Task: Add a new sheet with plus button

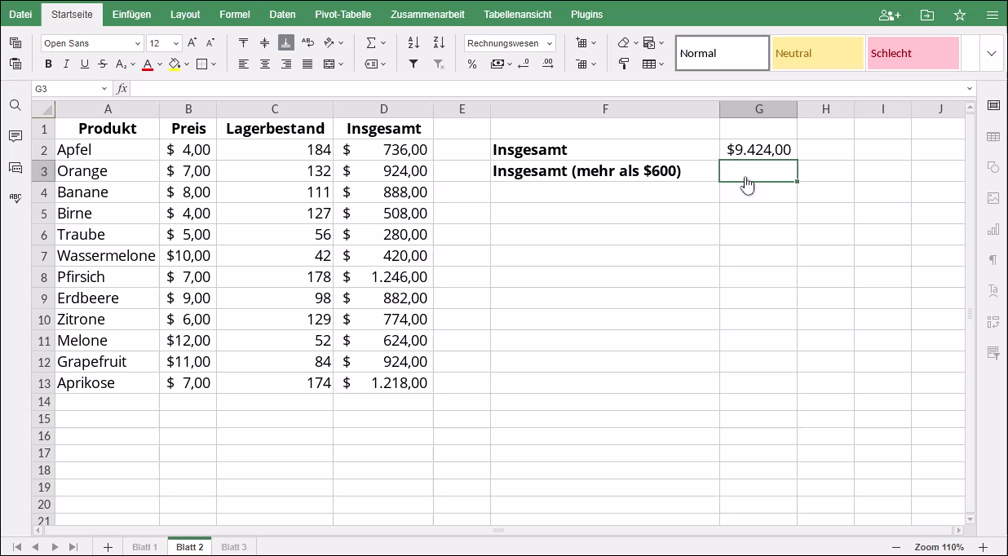Action: (108, 547)
